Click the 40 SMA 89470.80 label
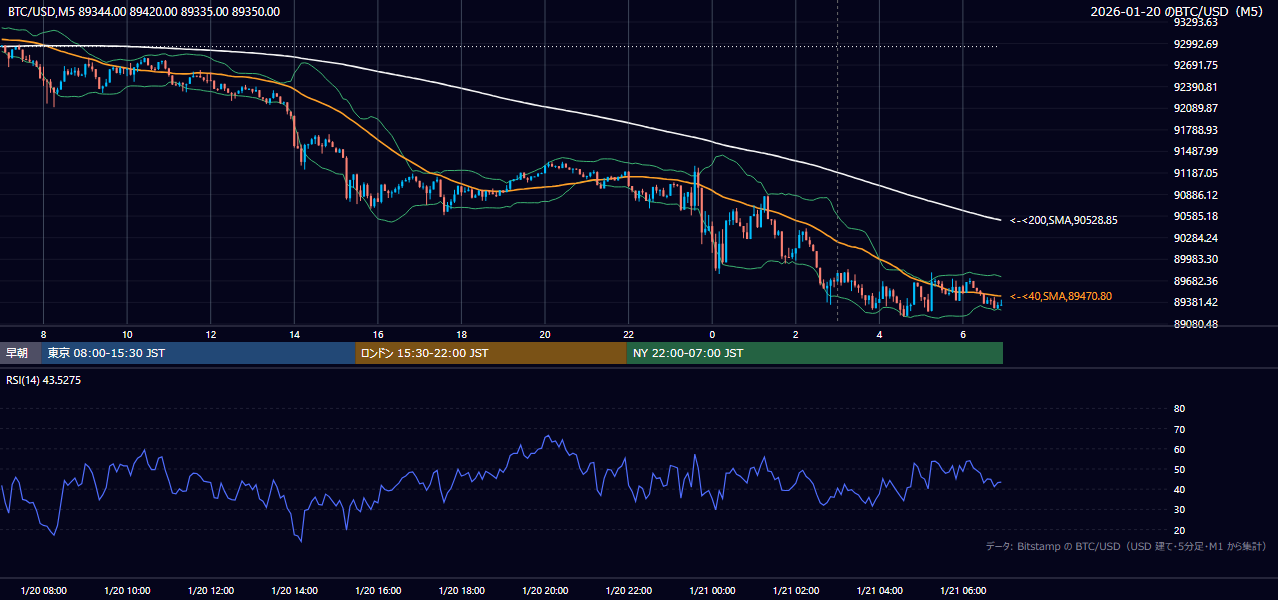The width and height of the screenshot is (1278, 600). (x=1060, y=296)
